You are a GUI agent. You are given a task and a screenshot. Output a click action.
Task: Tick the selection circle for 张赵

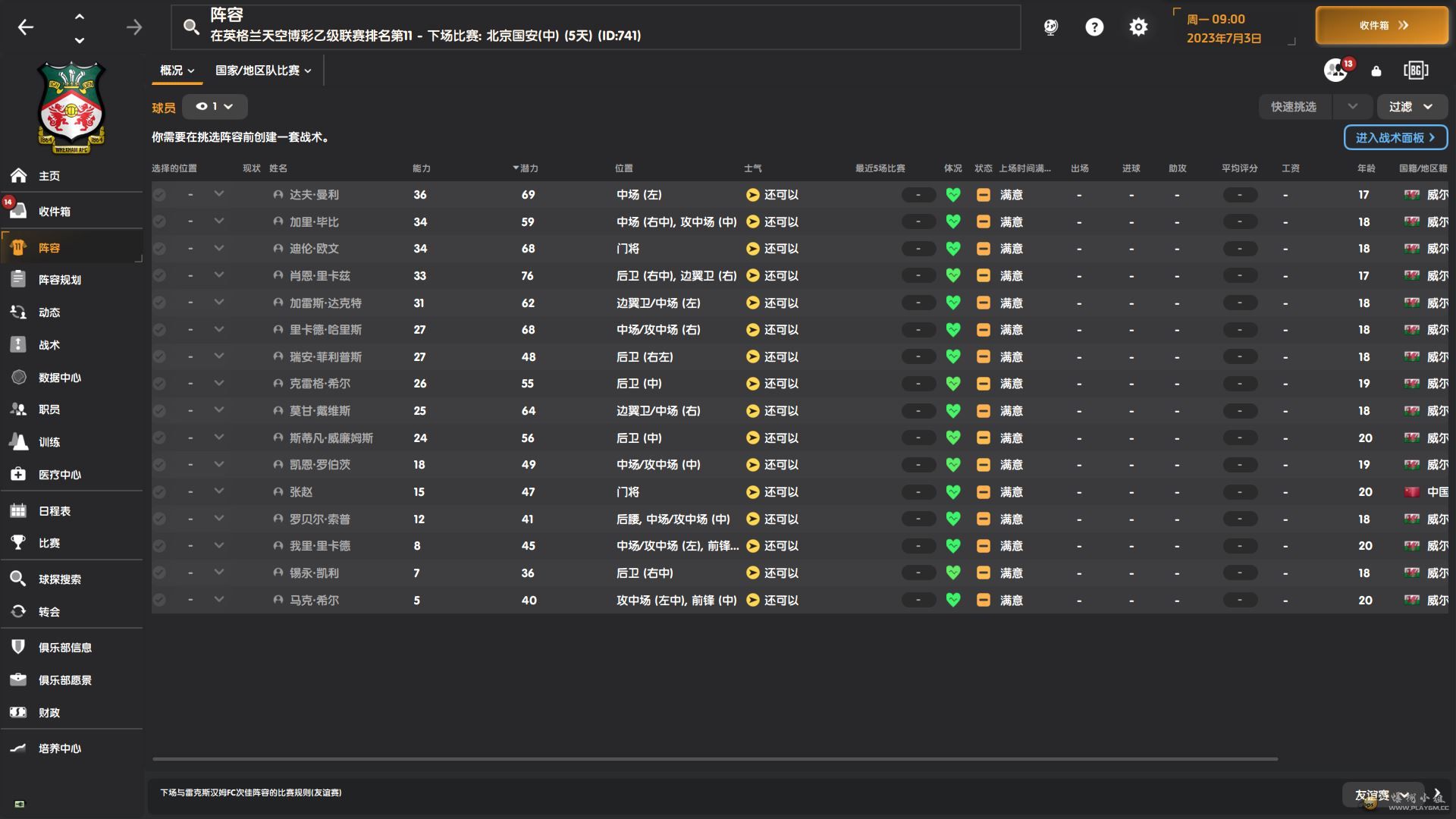(x=159, y=492)
